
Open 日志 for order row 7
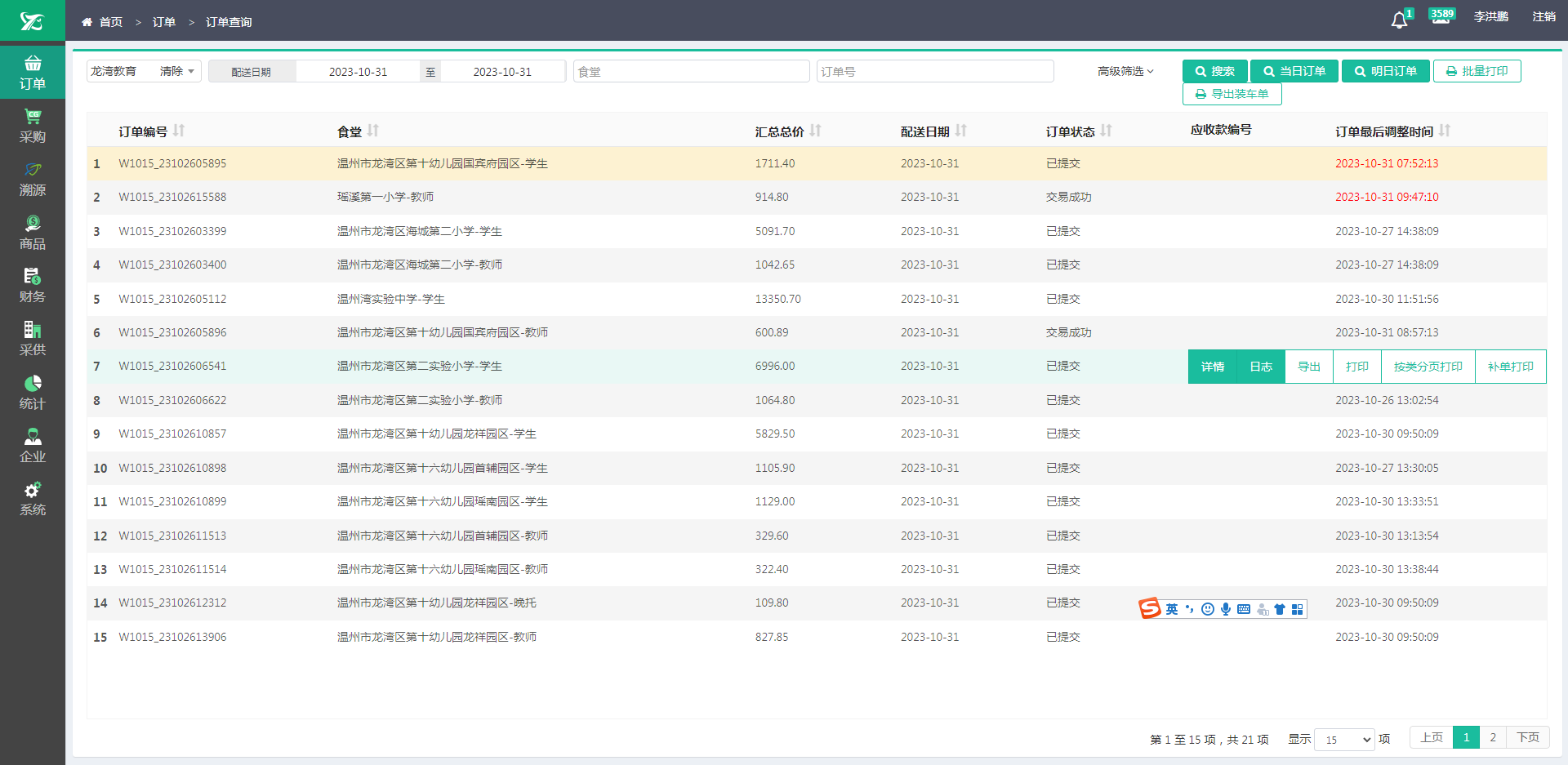pyautogui.click(x=1261, y=367)
